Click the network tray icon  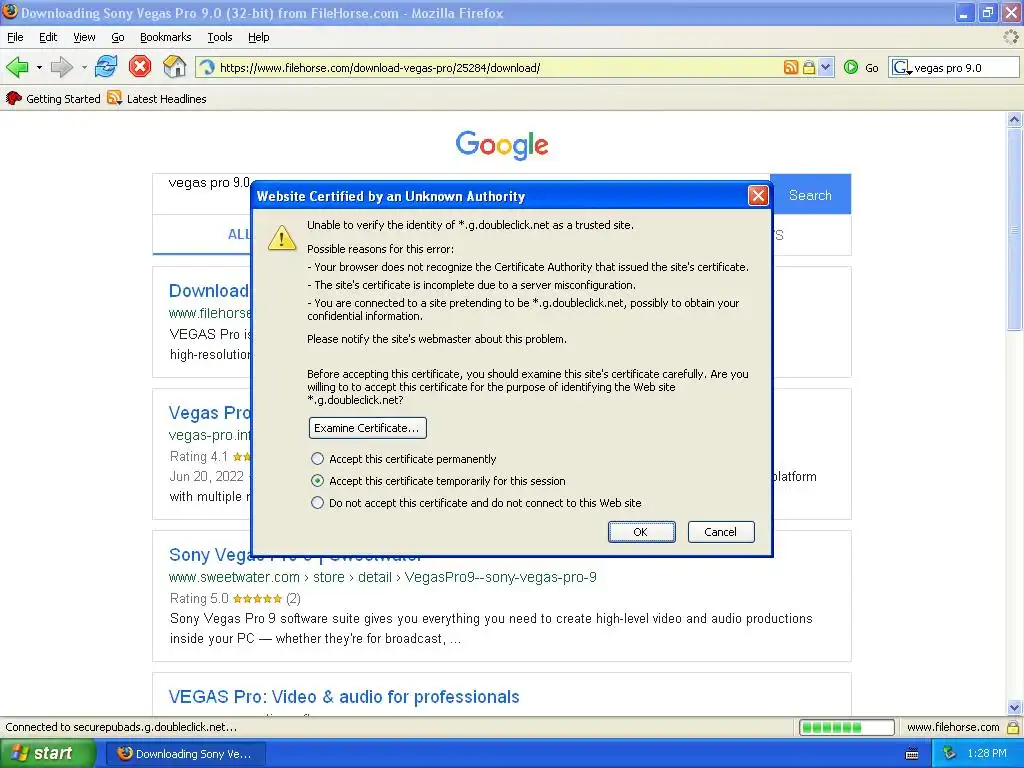click(x=950, y=753)
